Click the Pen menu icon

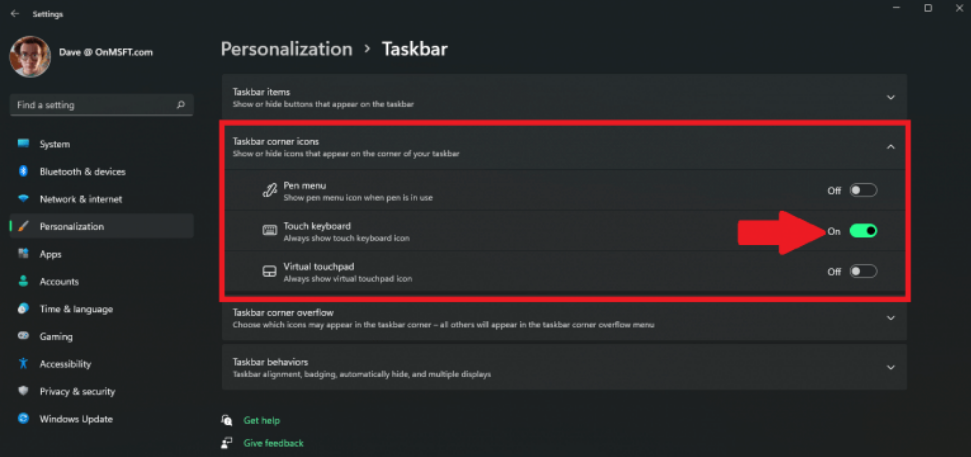269,190
